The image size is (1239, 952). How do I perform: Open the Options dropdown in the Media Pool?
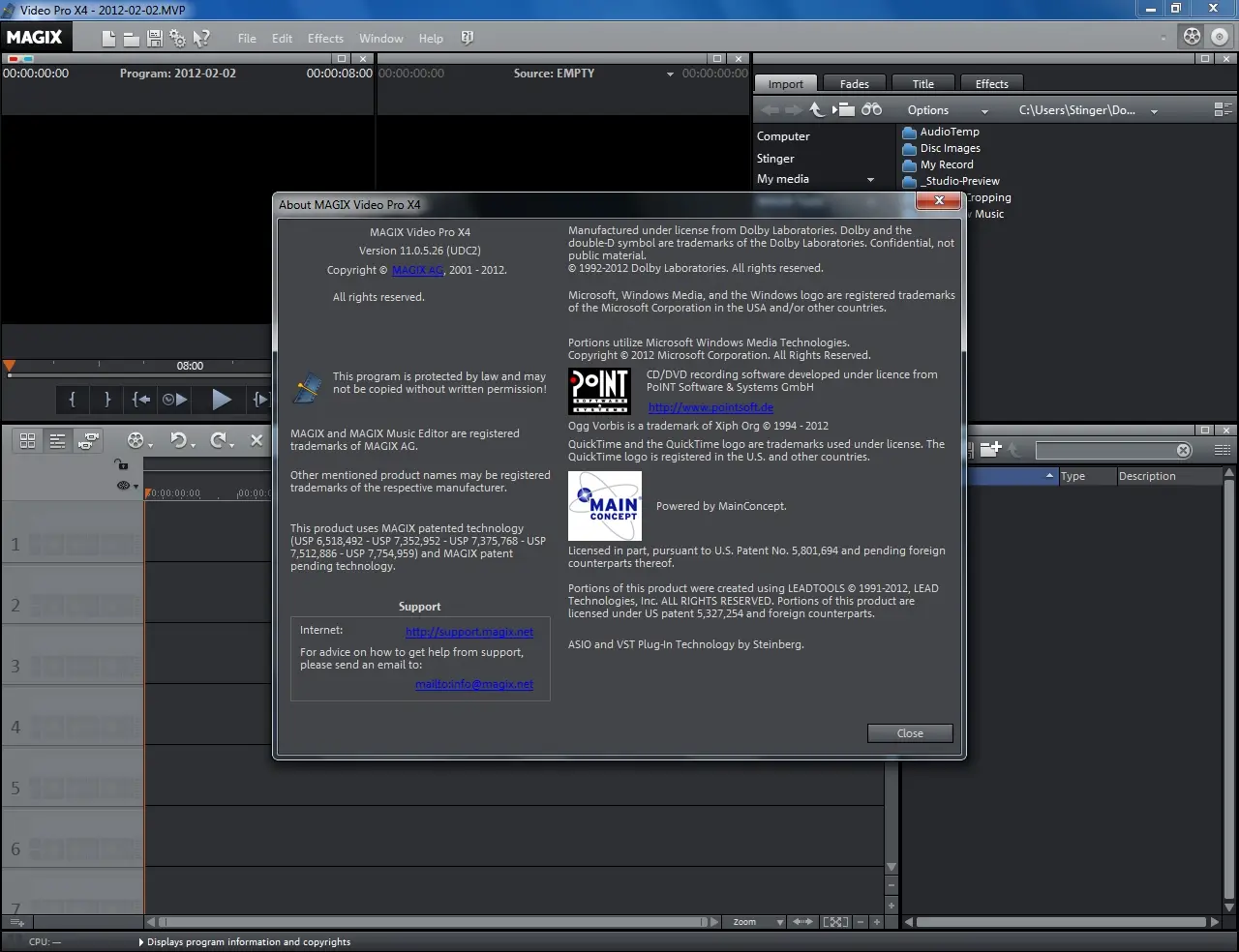[x=947, y=110]
